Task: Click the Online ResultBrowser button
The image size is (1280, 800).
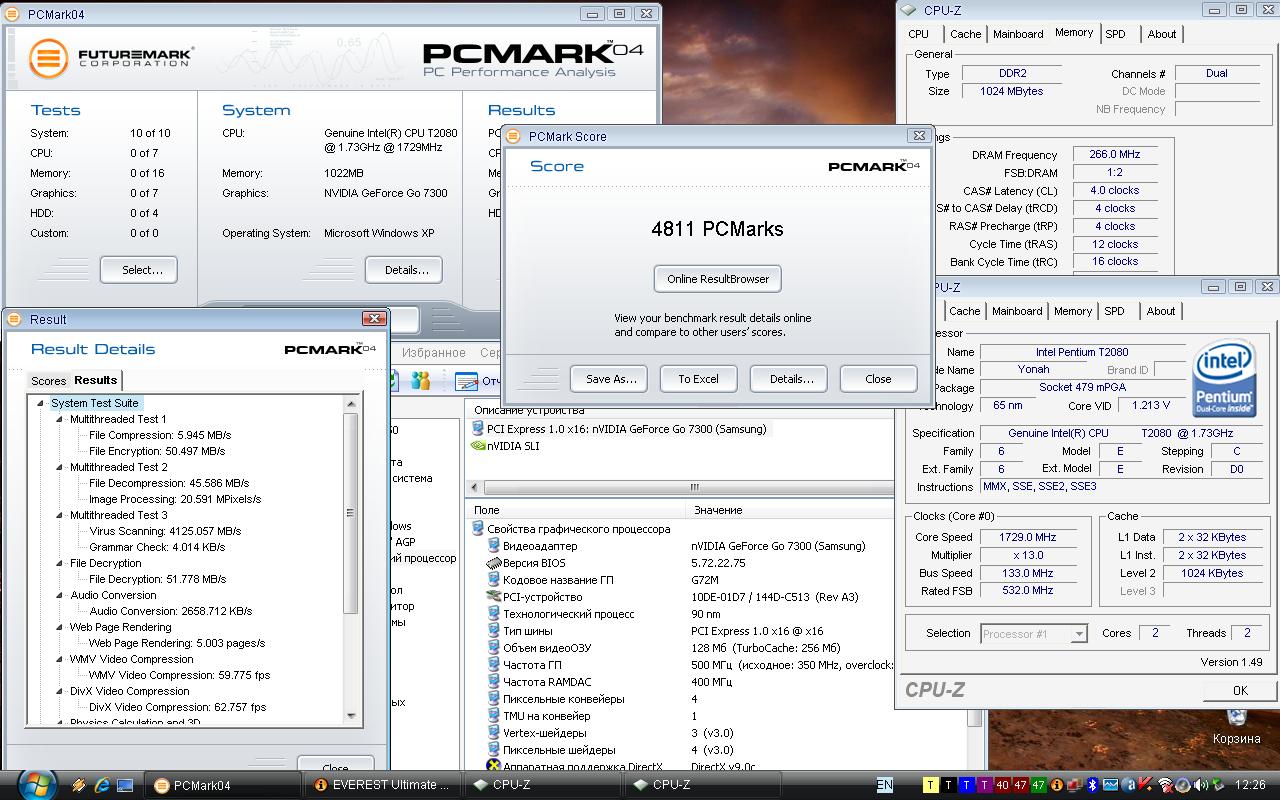Action: tap(718, 279)
